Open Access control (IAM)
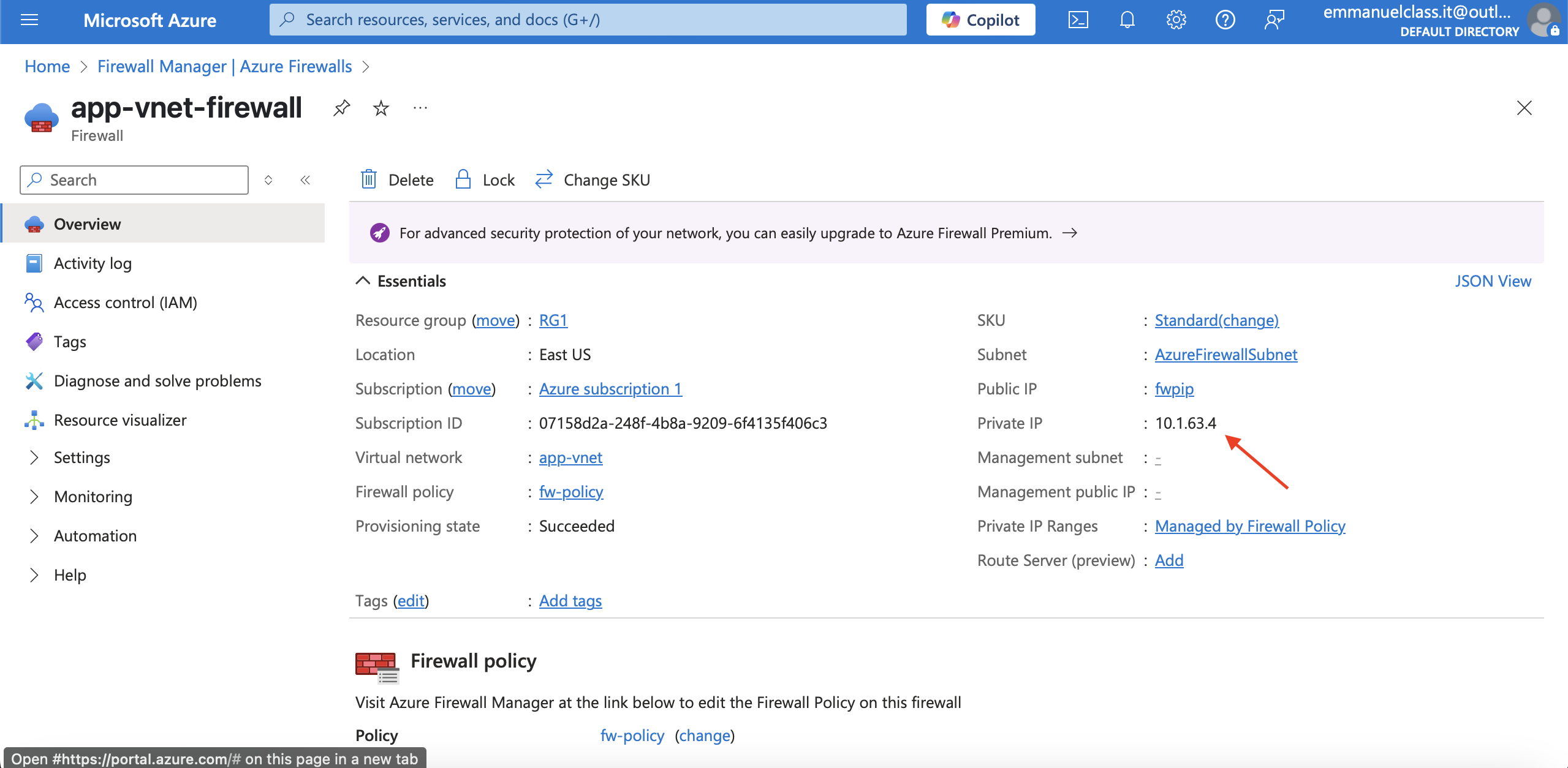The height and width of the screenshot is (768, 1568). click(125, 303)
